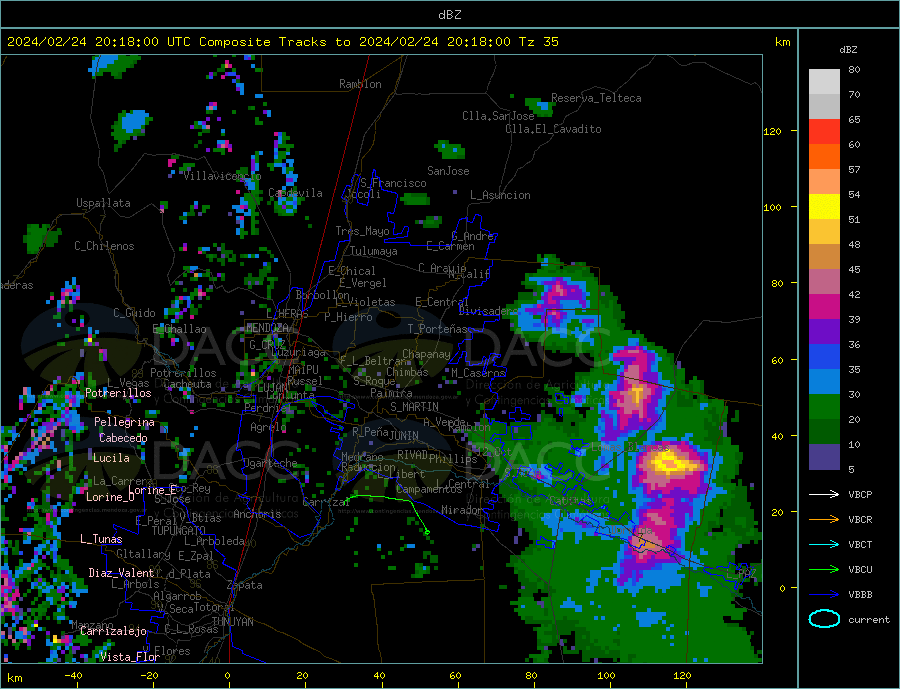The width and height of the screenshot is (900, 689).
Task: Click the Lucila map label
Action: [x=111, y=458]
